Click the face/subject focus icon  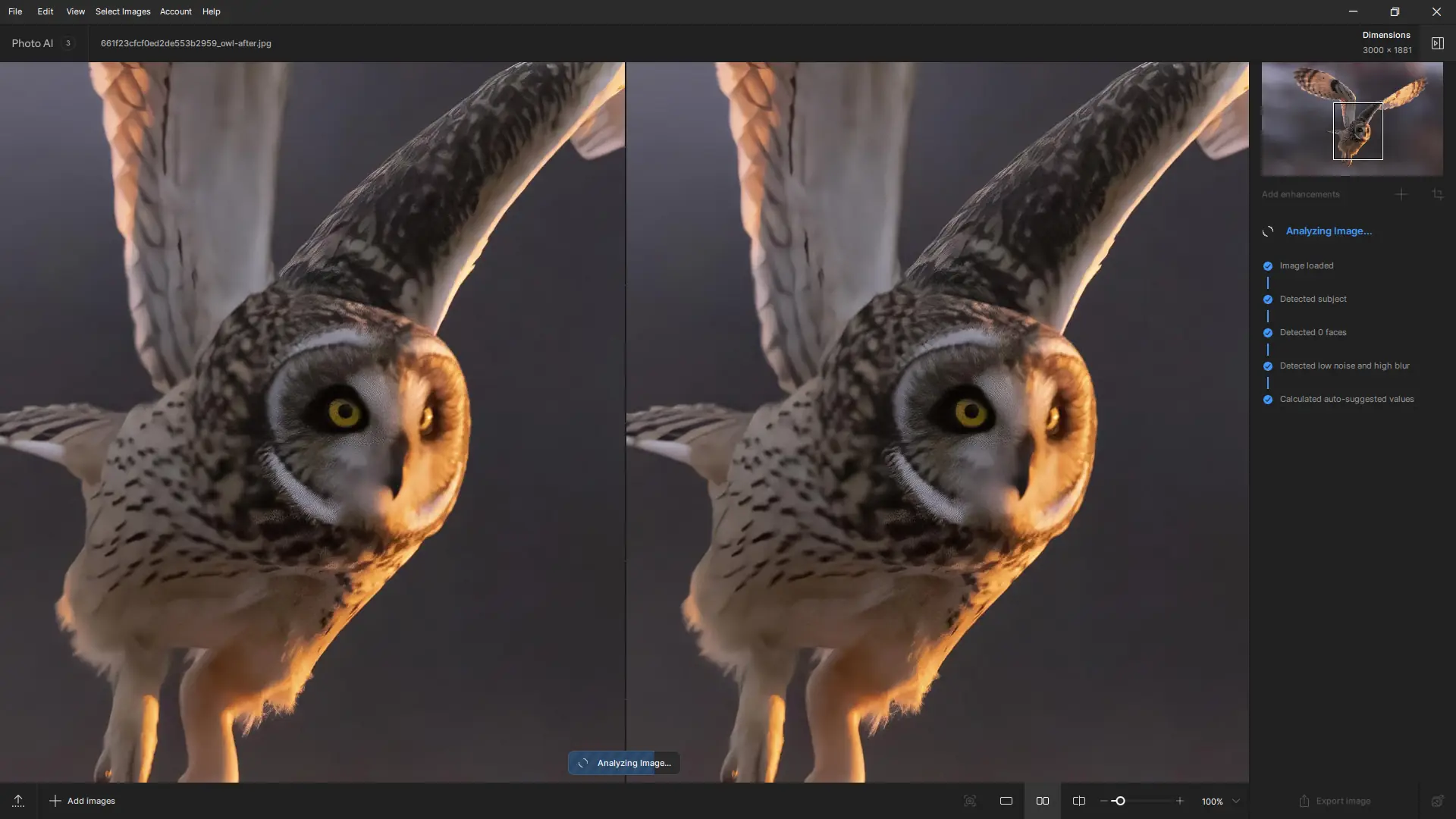pyautogui.click(x=970, y=801)
